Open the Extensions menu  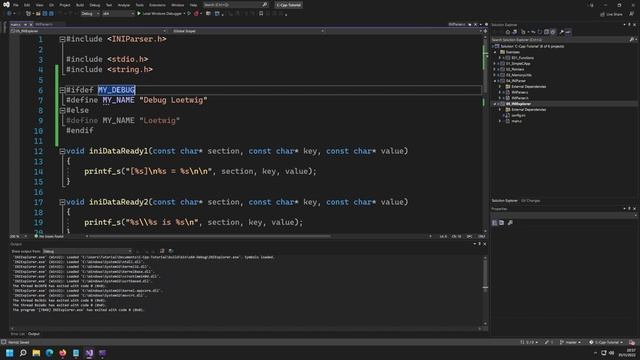click(x=157, y=5)
